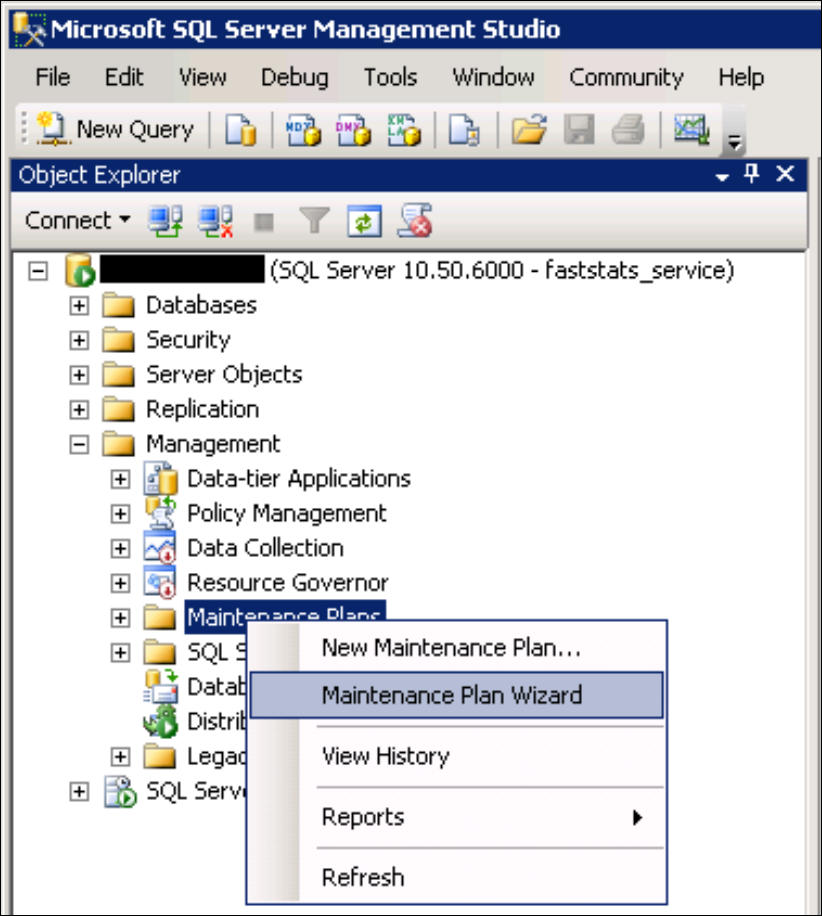Open the View menu
The width and height of the screenshot is (822, 916).
point(203,77)
